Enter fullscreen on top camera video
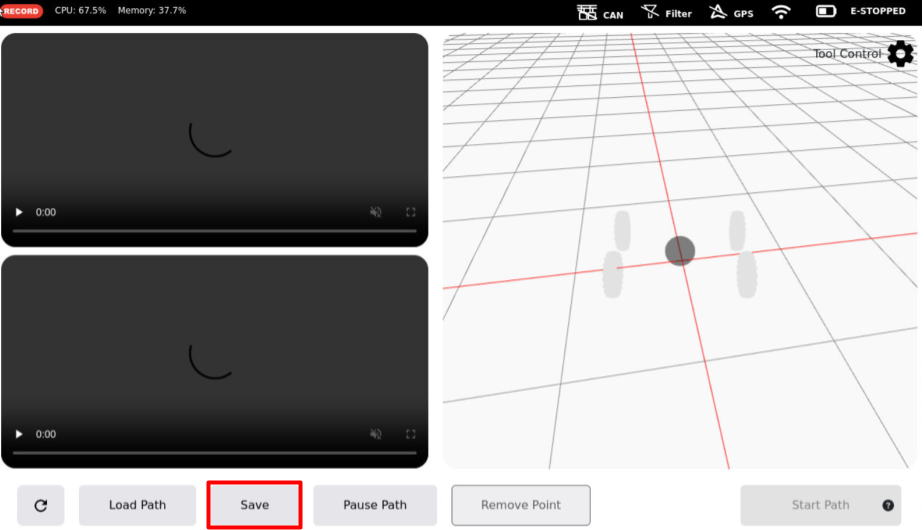Image resolution: width=924 pixels, height=530 pixels. coord(410,212)
